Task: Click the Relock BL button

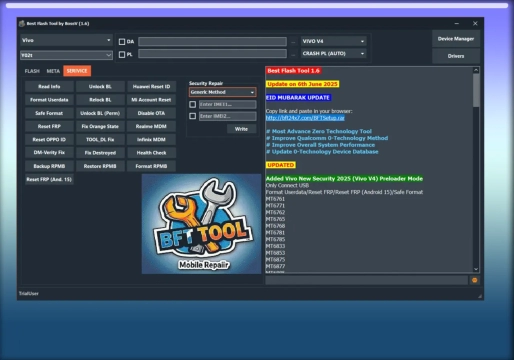Action: tap(100, 100)
